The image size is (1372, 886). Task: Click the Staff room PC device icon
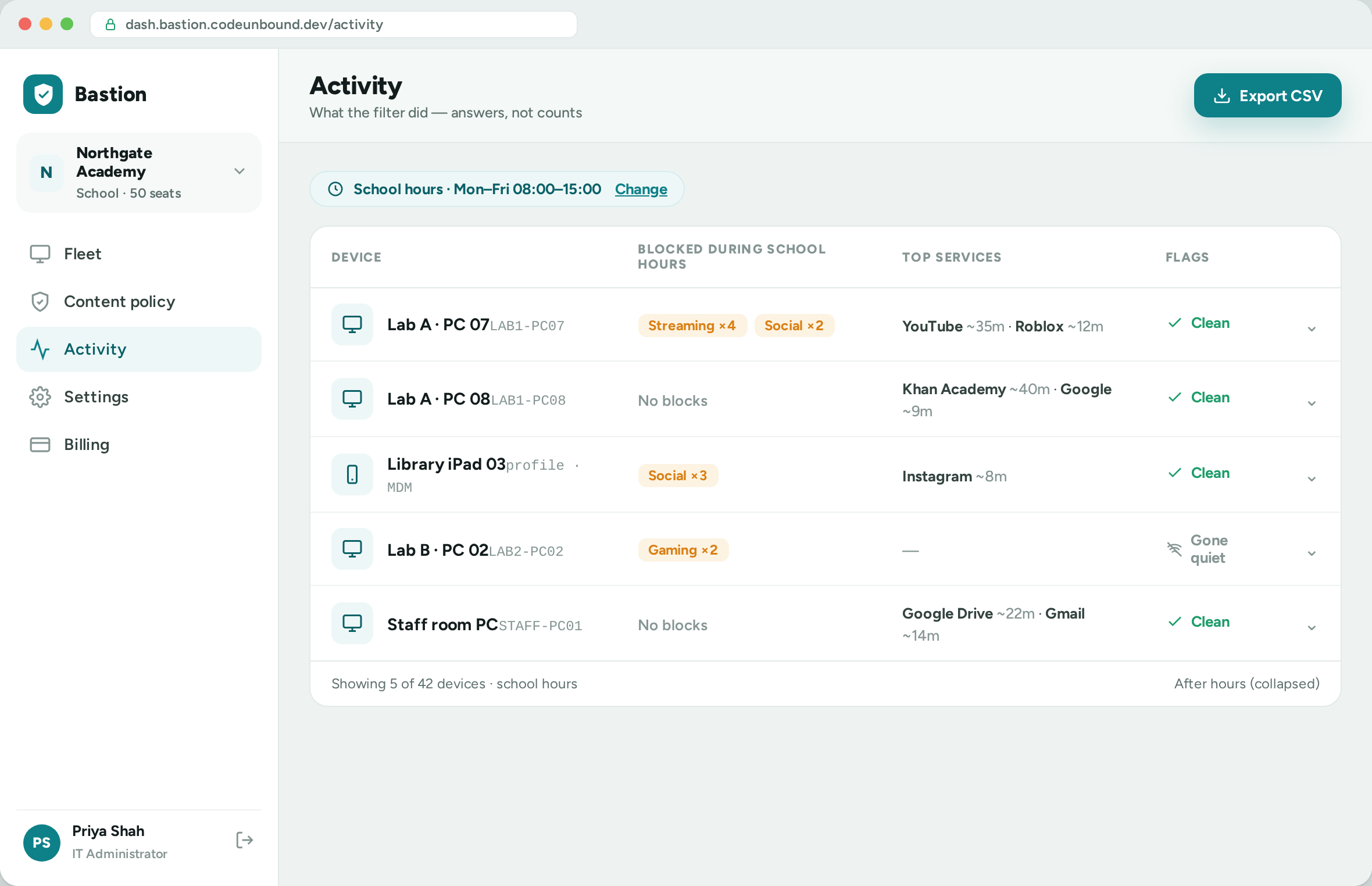[x=352, y=623]
